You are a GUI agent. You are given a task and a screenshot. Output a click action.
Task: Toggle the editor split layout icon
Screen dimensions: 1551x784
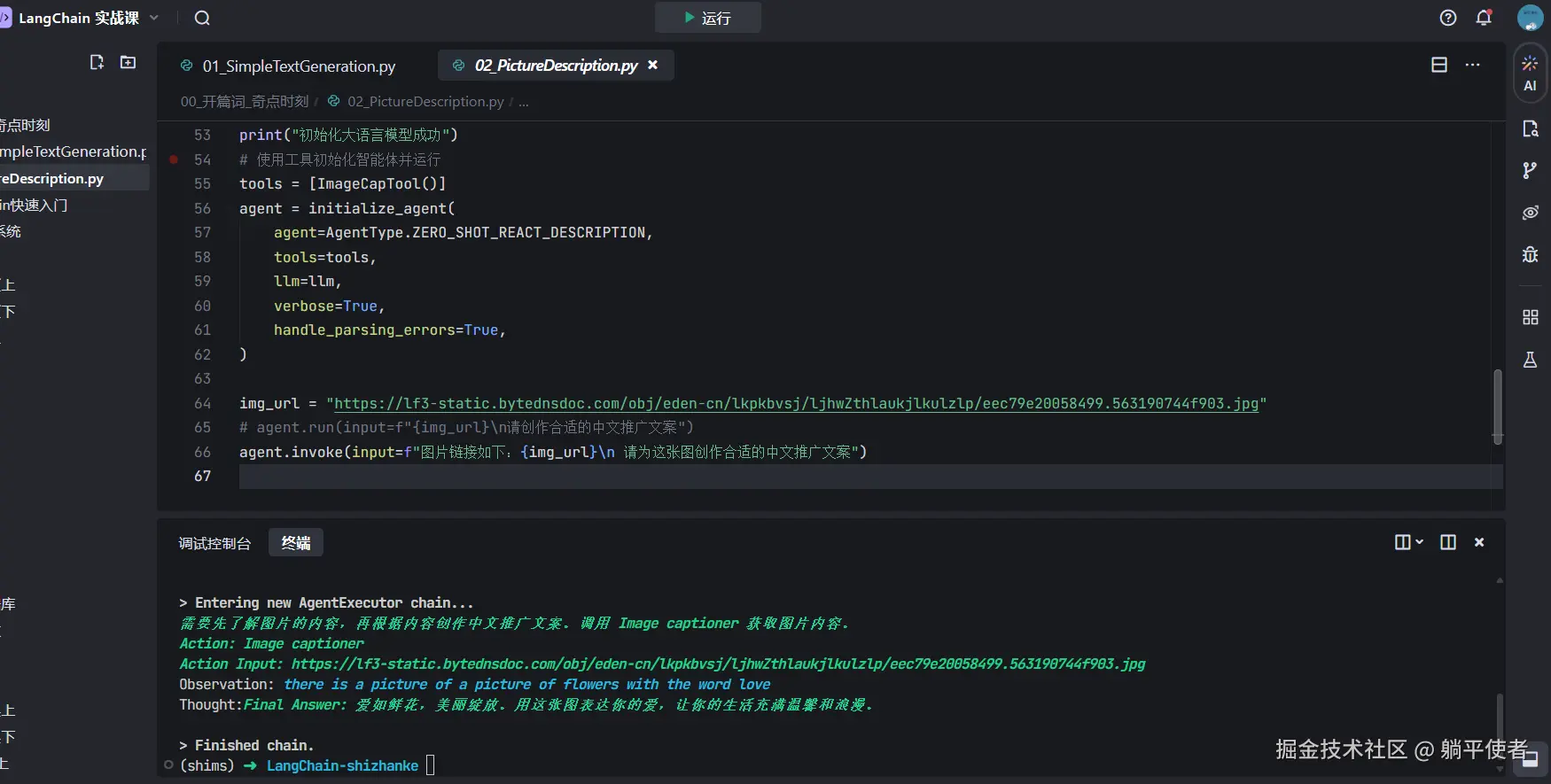pyautogui.click(x=1439, y=65)
